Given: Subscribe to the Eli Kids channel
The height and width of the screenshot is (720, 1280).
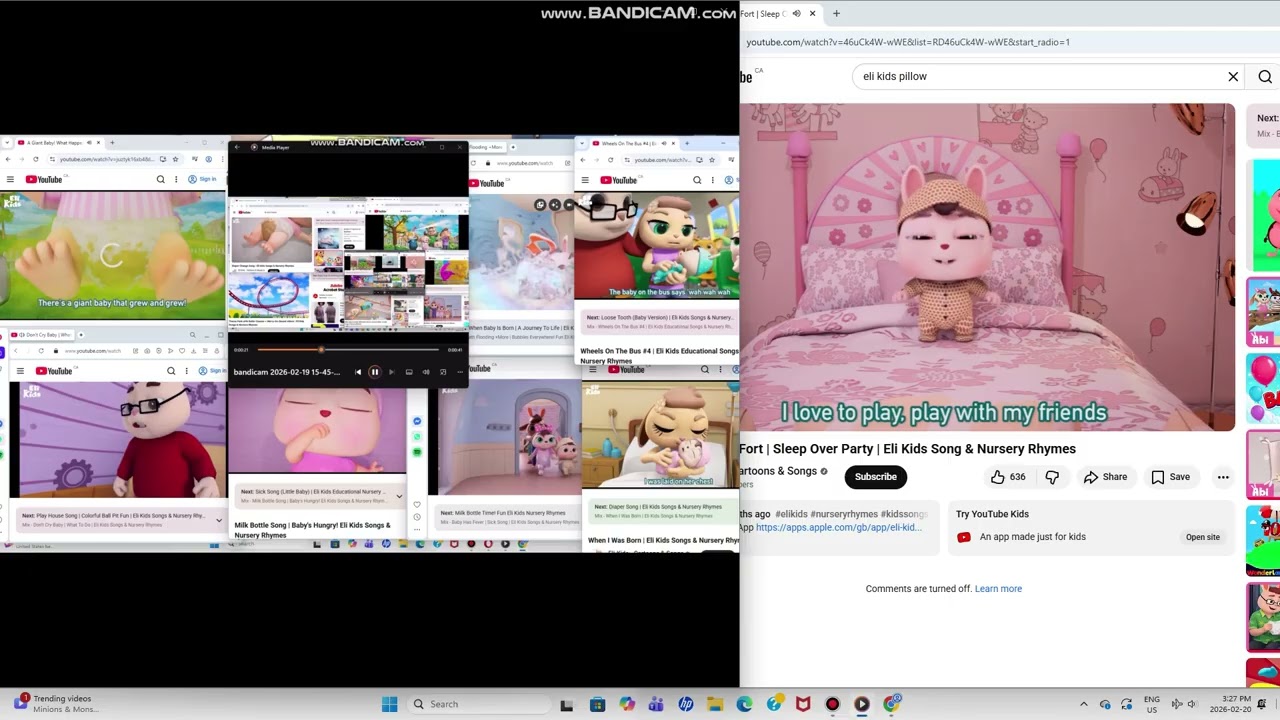Looking at the screenshot, I should tap(875, 477).
